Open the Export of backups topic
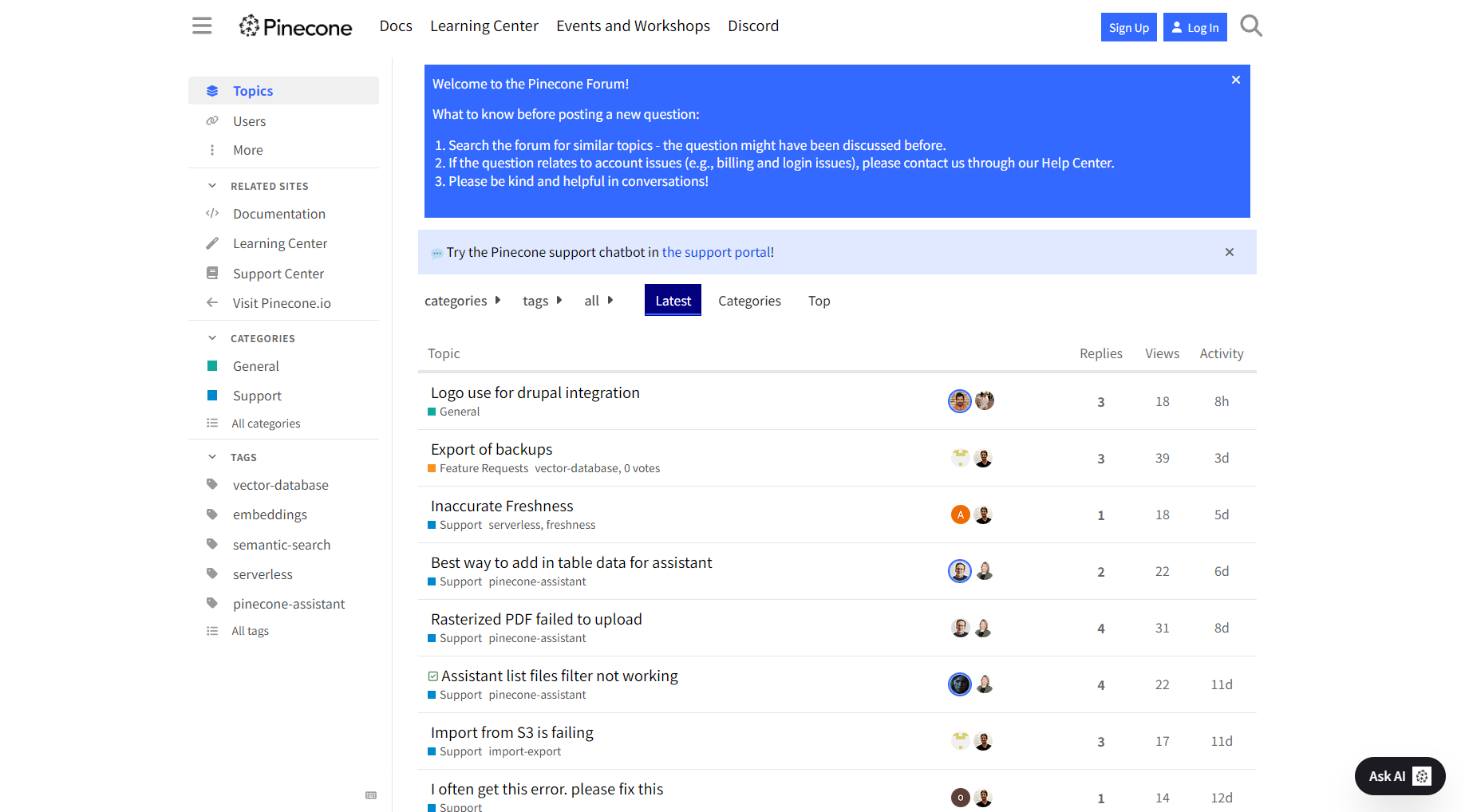 pyautogui.click(x=491, y=449)
